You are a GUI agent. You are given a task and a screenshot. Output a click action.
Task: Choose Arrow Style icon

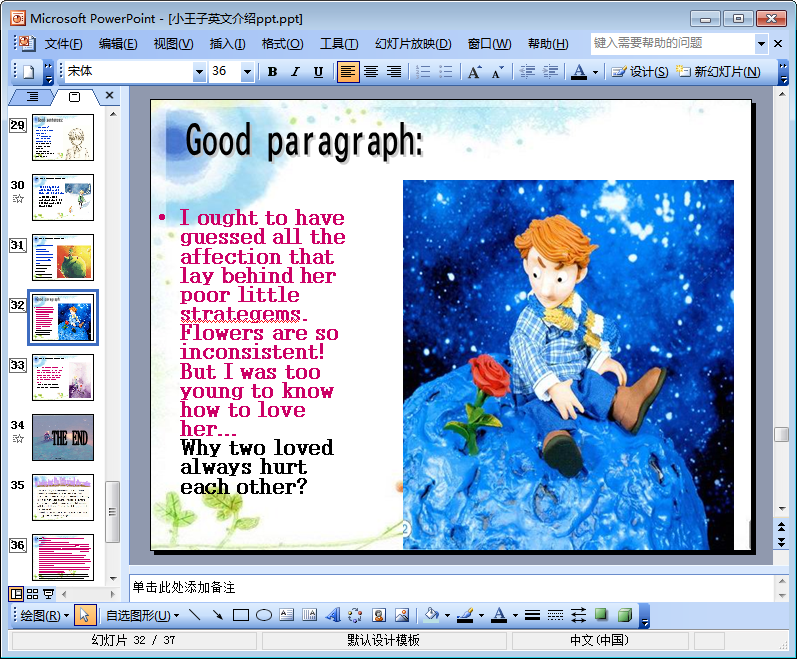pos(578,615)
